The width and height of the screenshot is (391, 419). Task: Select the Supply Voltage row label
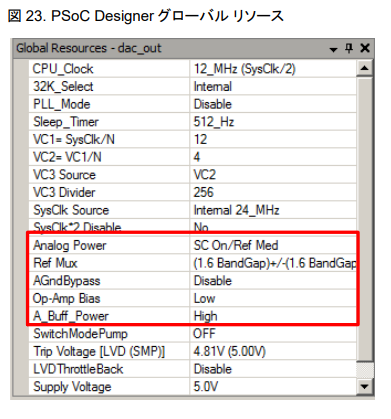[x=72, y=387]
